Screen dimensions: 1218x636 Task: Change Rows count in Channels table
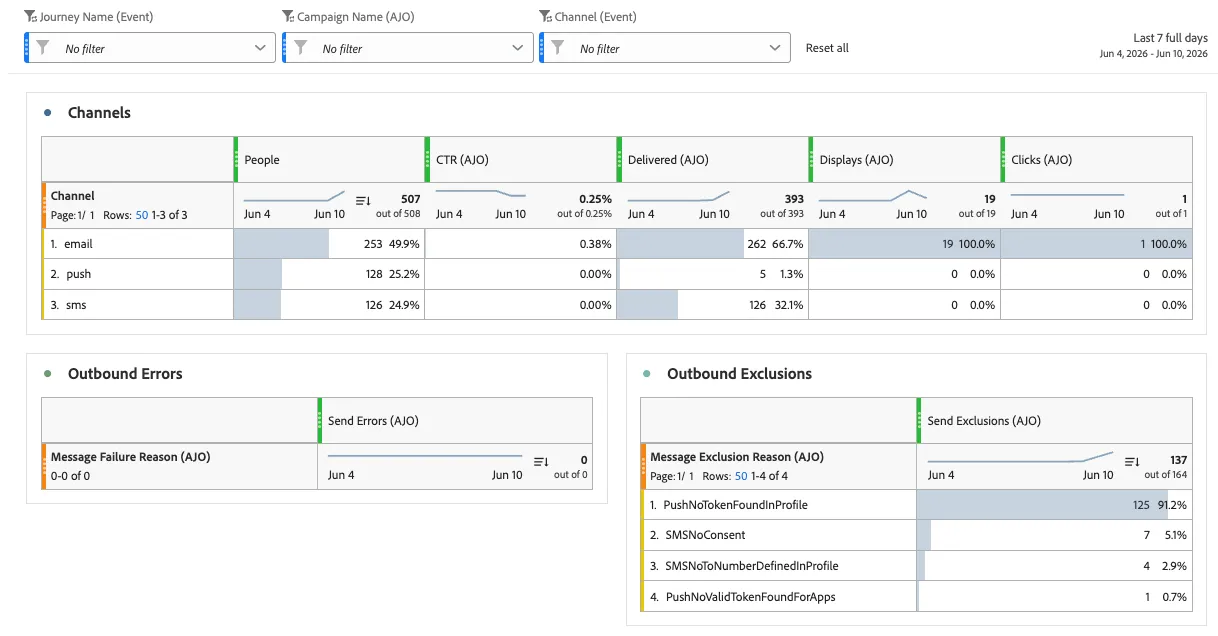click(142, 215)
